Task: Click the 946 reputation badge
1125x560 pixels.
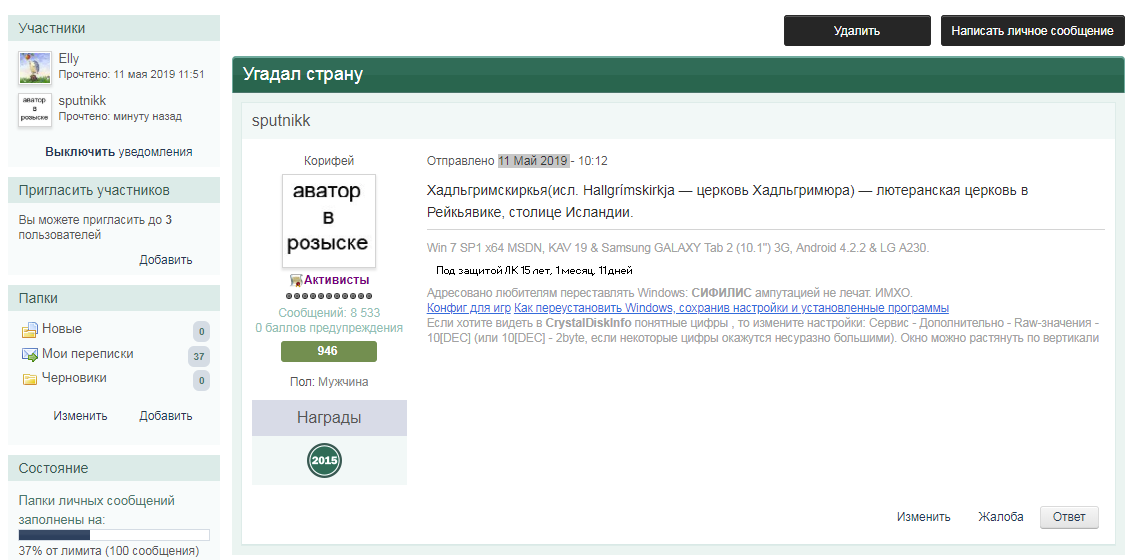Action: click(x=329, y=351)
